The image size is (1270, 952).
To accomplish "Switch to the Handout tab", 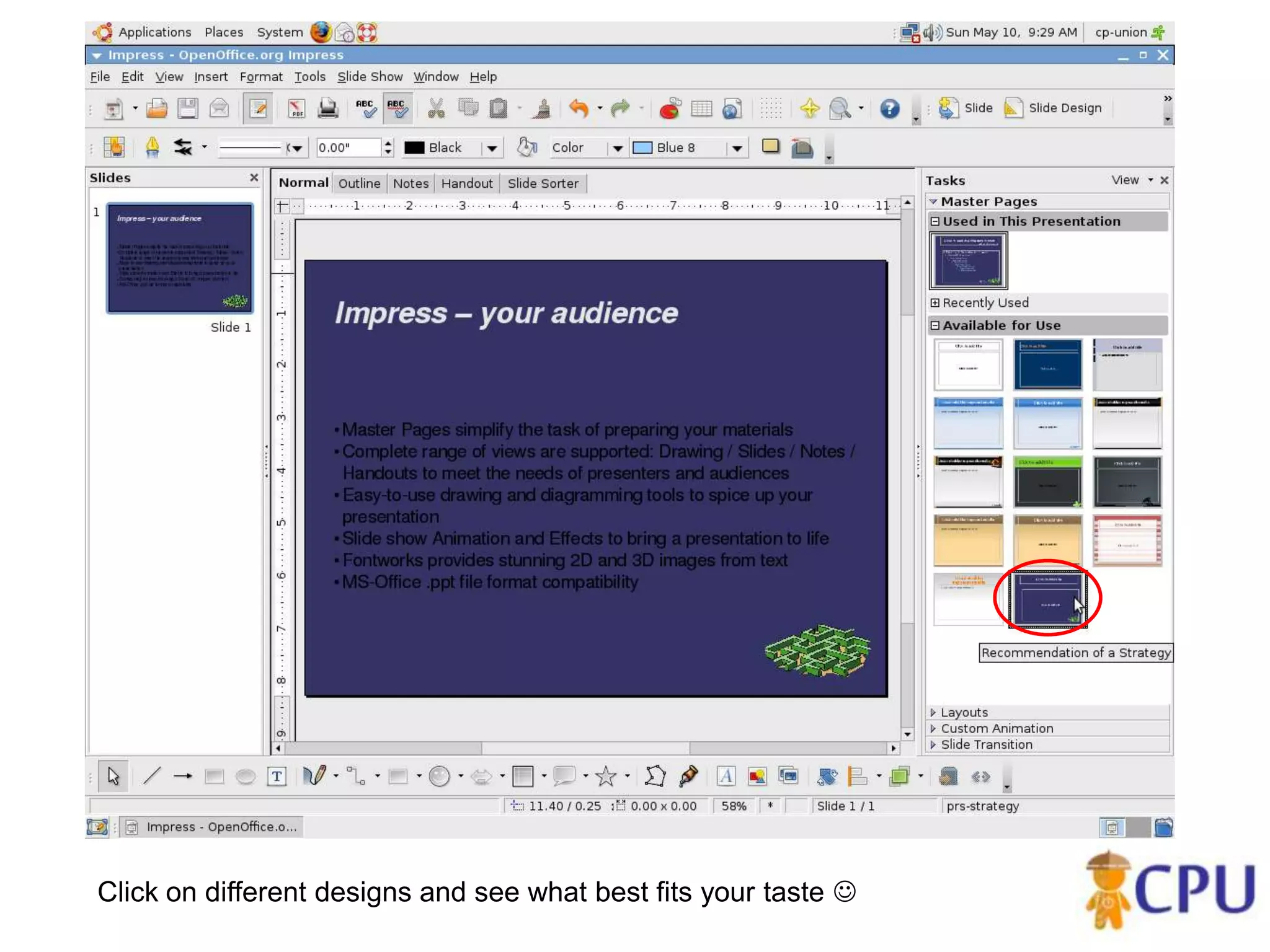I will (467, 183).
